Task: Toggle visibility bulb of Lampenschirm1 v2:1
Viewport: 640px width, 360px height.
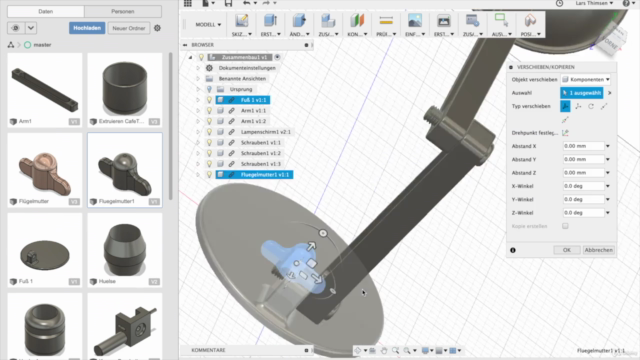Action: [x=209, y=132]
